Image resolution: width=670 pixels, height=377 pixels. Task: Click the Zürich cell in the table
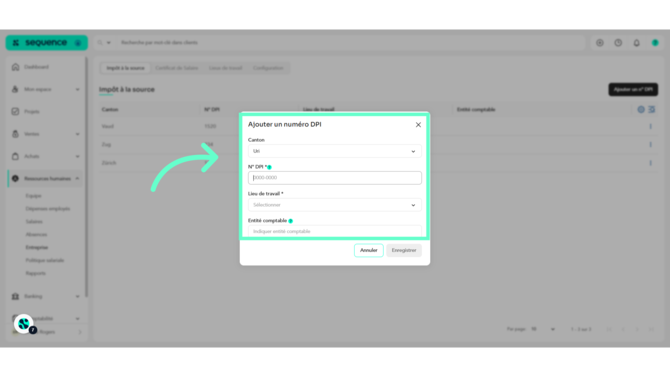109,163
